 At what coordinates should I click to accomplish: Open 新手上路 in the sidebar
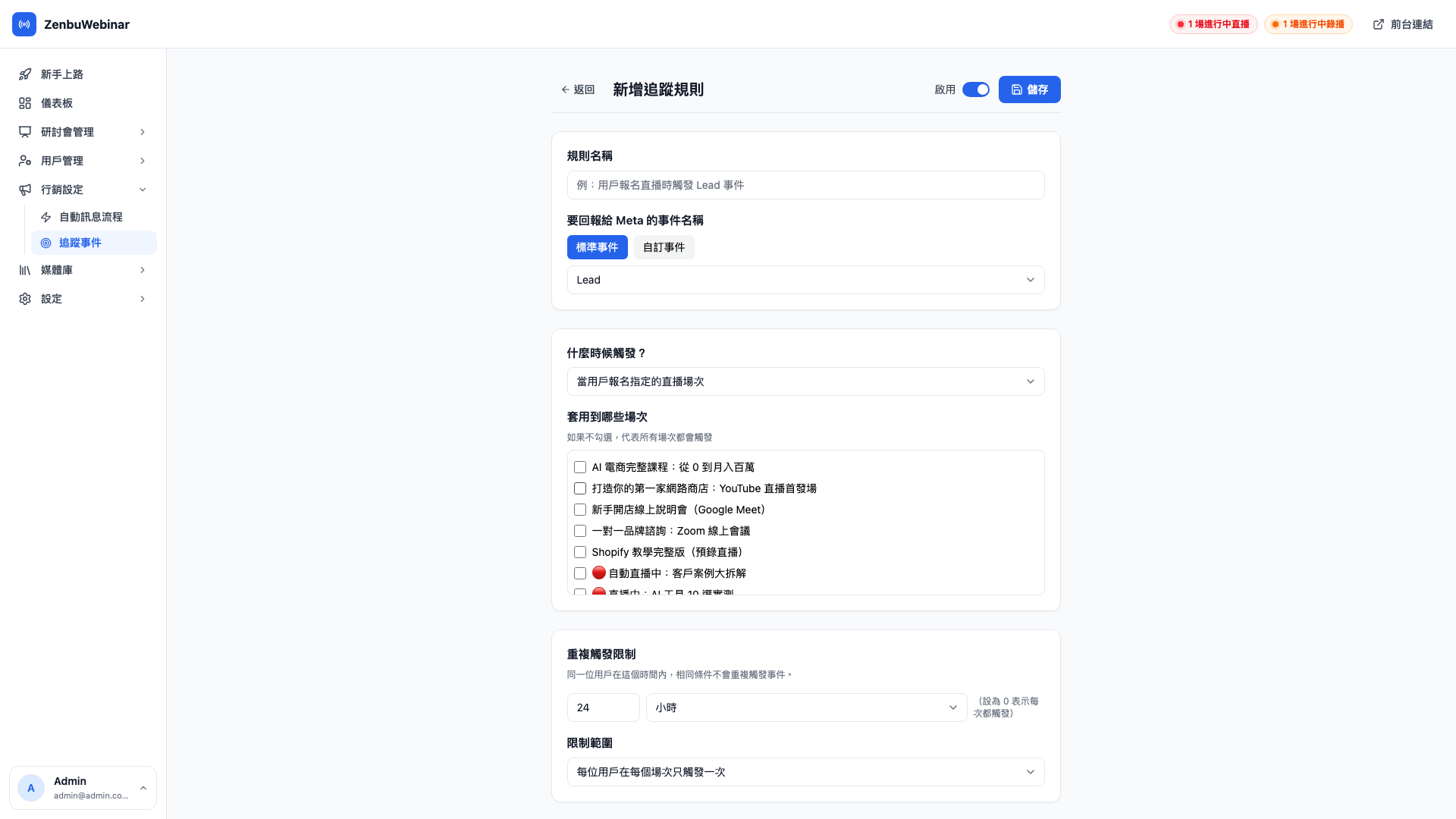(83, 74)
